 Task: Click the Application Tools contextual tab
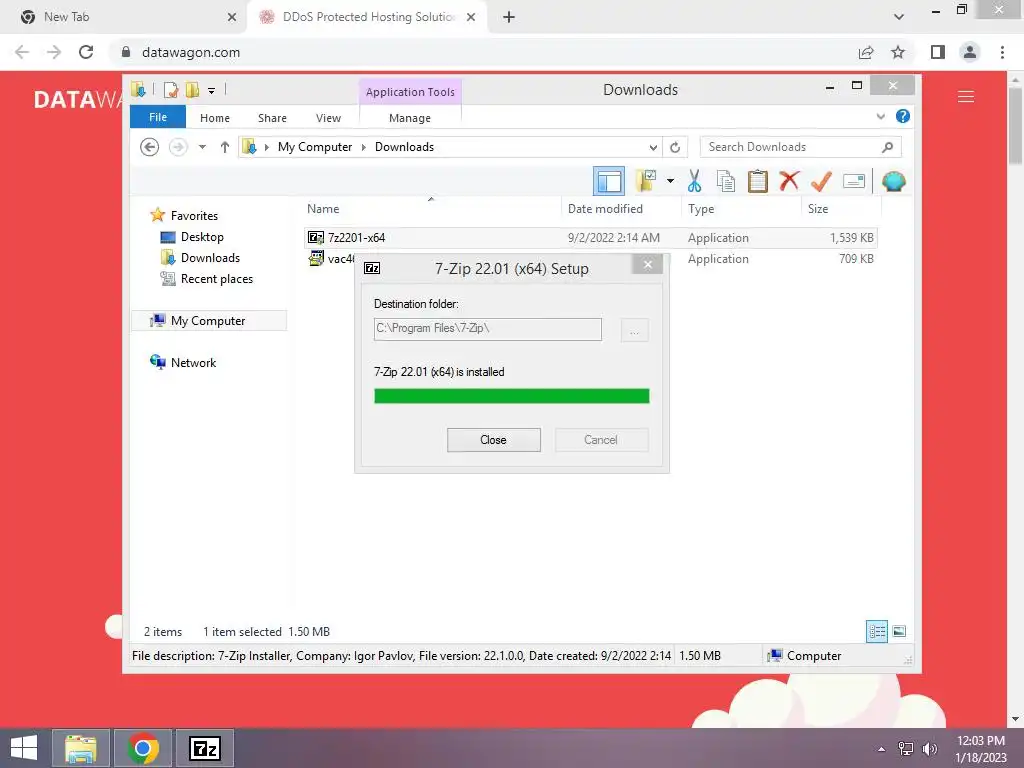click(x=410, y=92)
